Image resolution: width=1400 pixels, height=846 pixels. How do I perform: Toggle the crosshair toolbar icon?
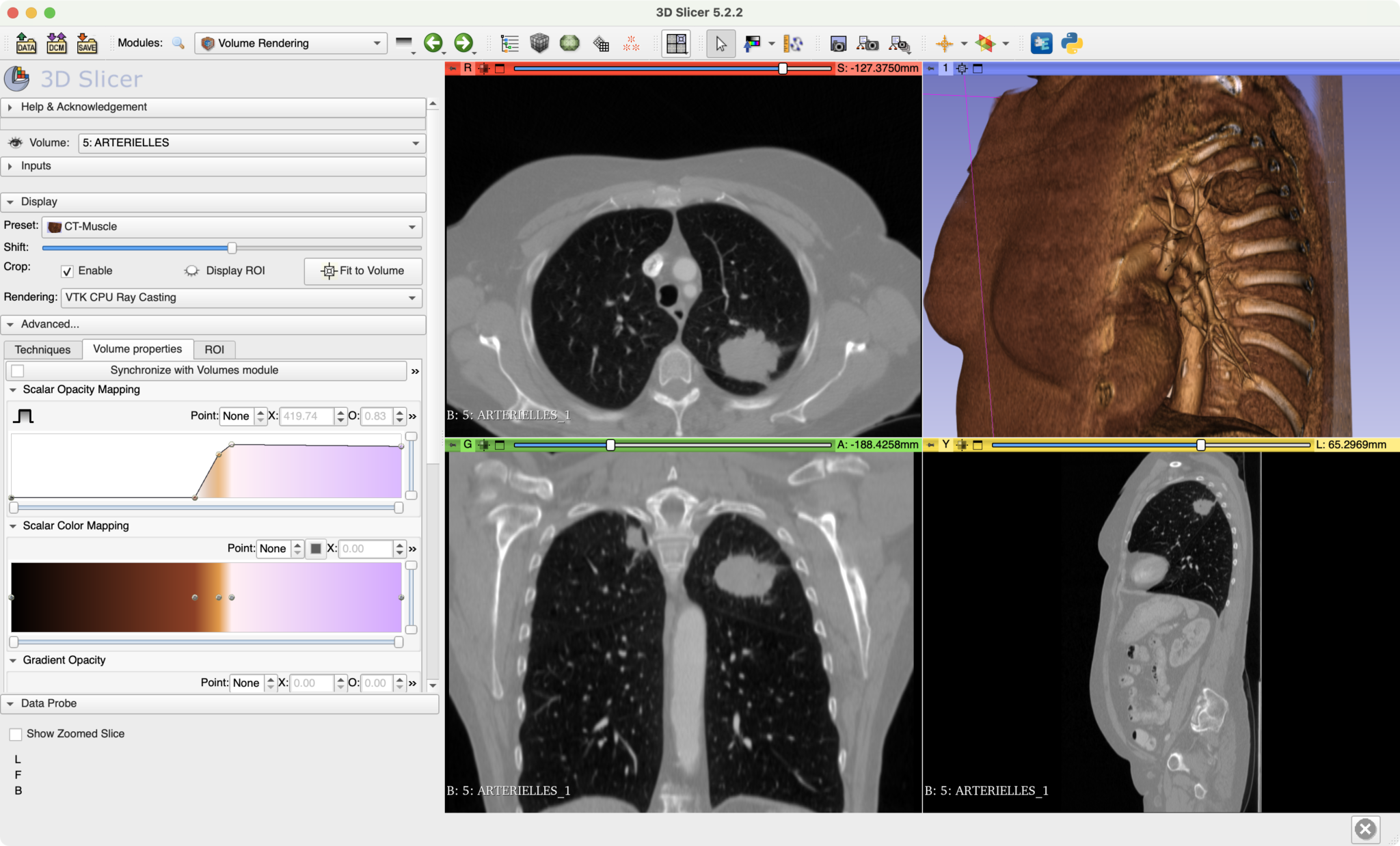point(944,44)
